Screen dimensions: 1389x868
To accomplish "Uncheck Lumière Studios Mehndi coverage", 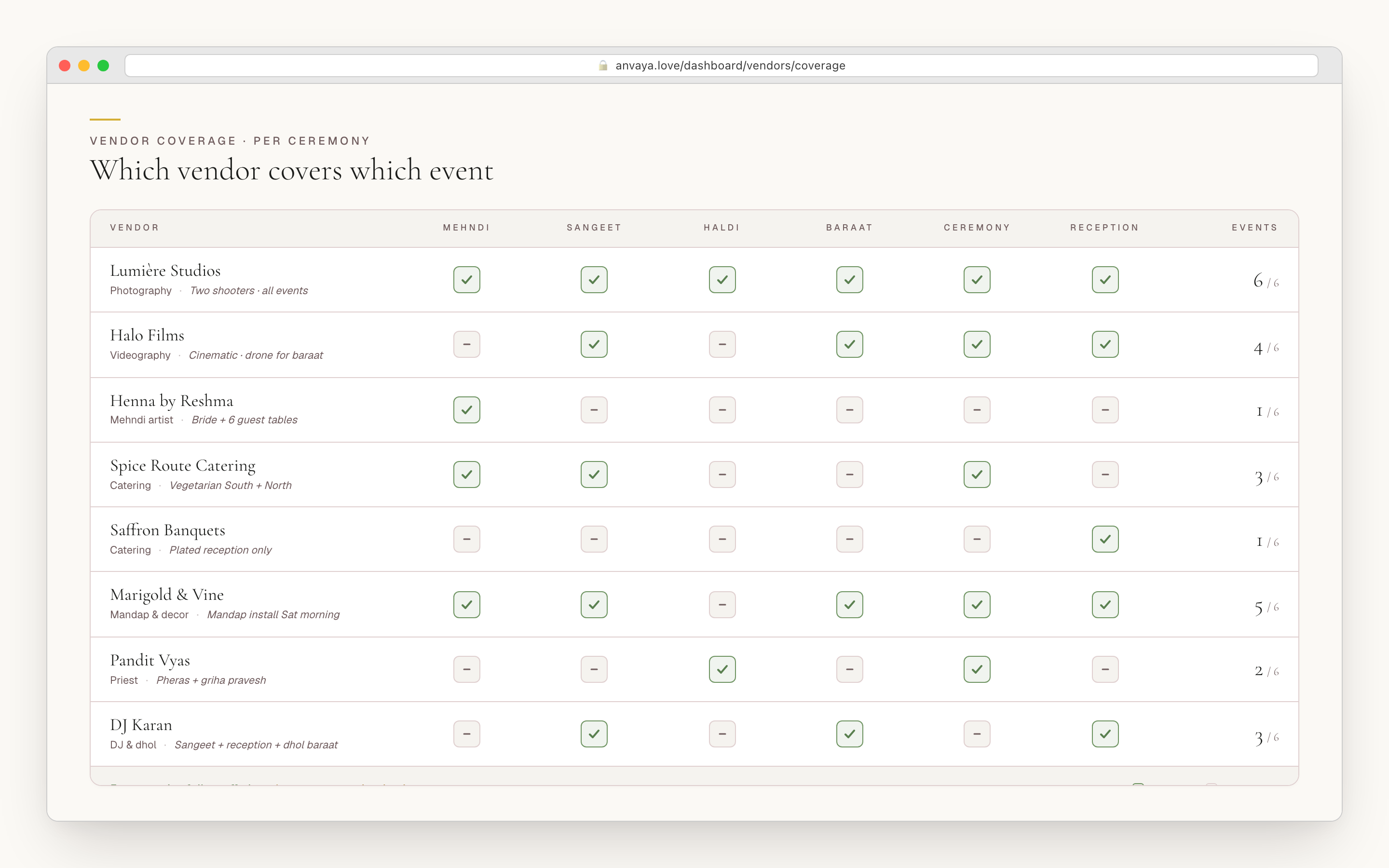I will tap(467, 280).
